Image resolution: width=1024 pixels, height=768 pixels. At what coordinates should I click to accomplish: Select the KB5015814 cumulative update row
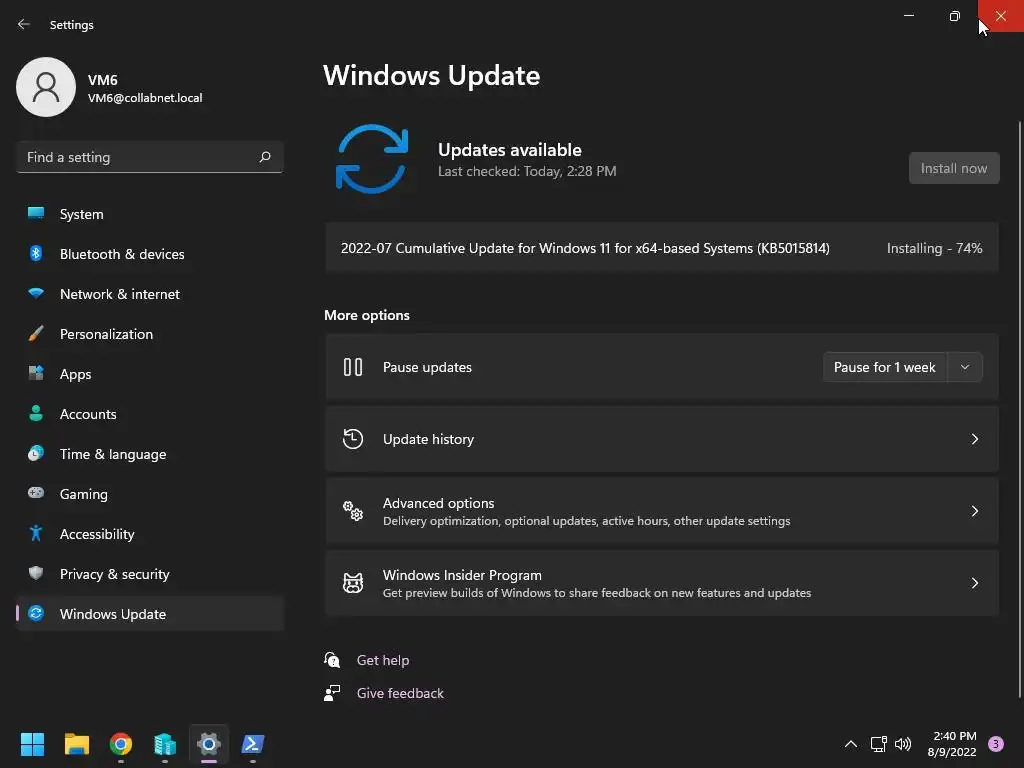[662, 248]
